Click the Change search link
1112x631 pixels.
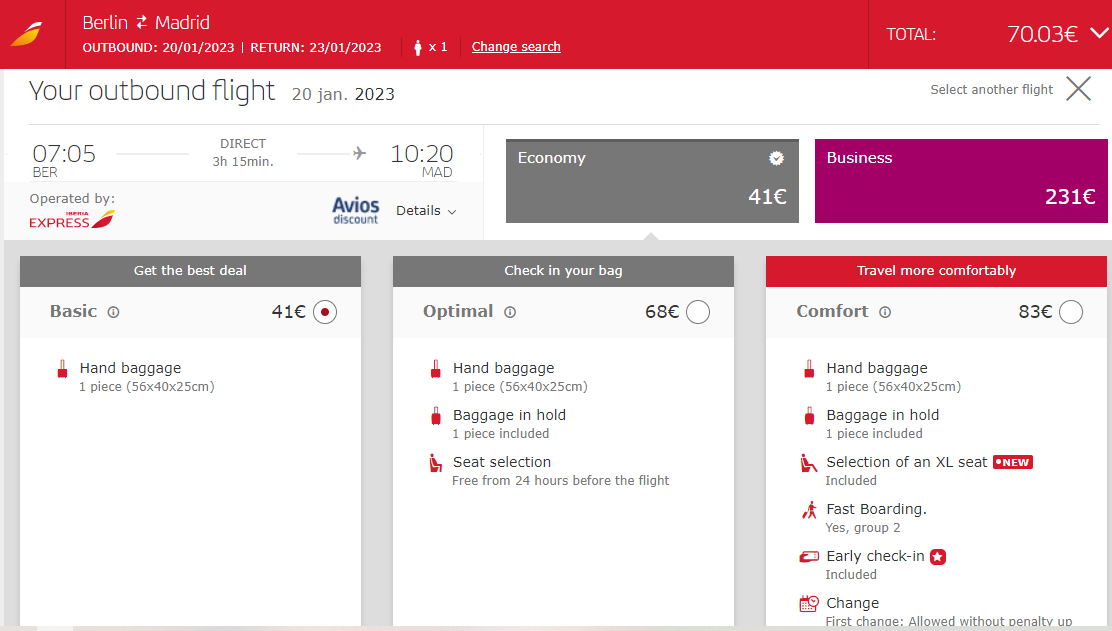click(516, 47)
